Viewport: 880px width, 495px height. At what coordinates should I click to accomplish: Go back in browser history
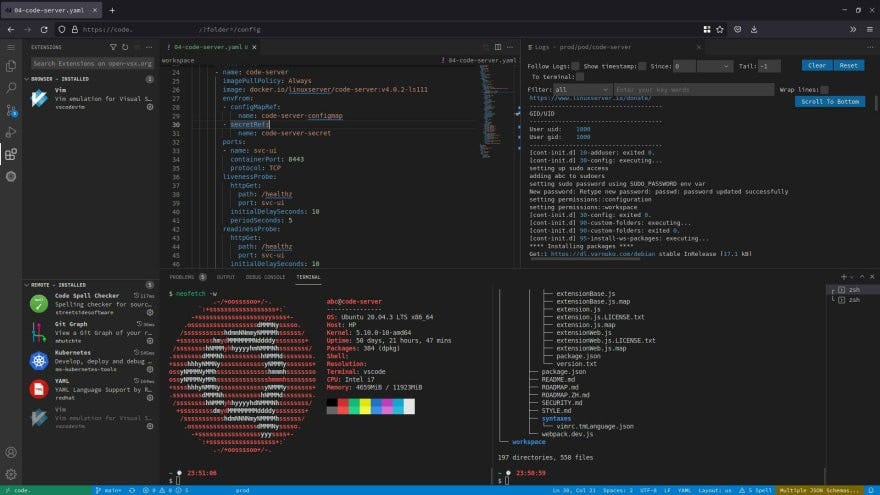coord(11,29)
